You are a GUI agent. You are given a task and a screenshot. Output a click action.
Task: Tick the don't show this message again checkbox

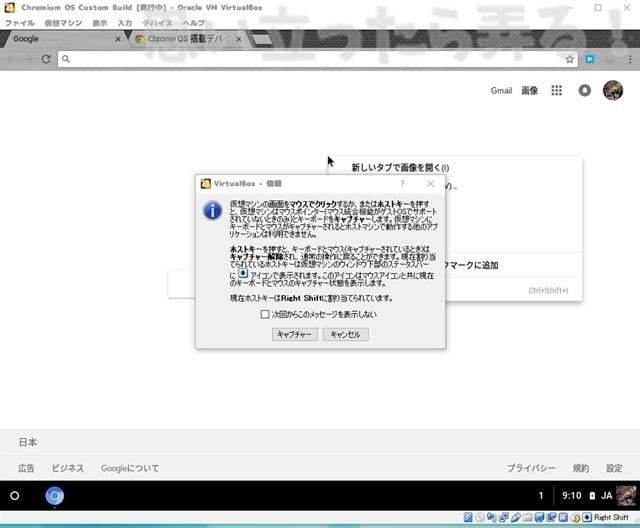(265, 314)
